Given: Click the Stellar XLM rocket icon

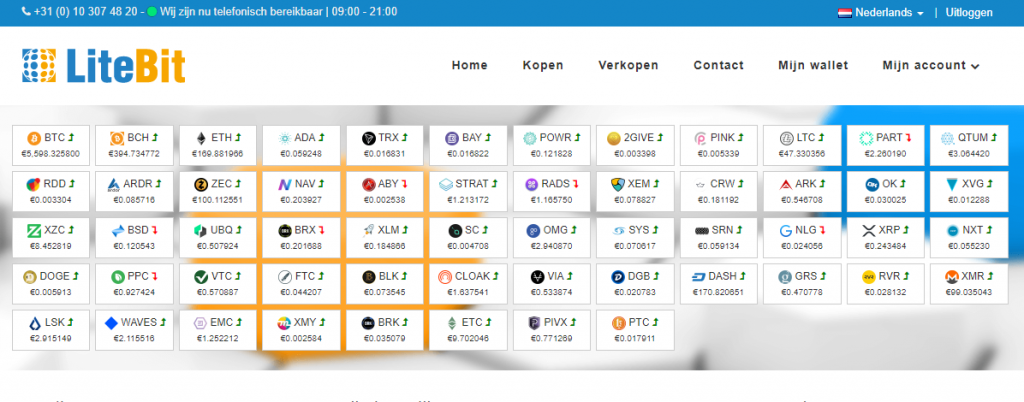Looking at the screenshot, I should pos(369,230).
